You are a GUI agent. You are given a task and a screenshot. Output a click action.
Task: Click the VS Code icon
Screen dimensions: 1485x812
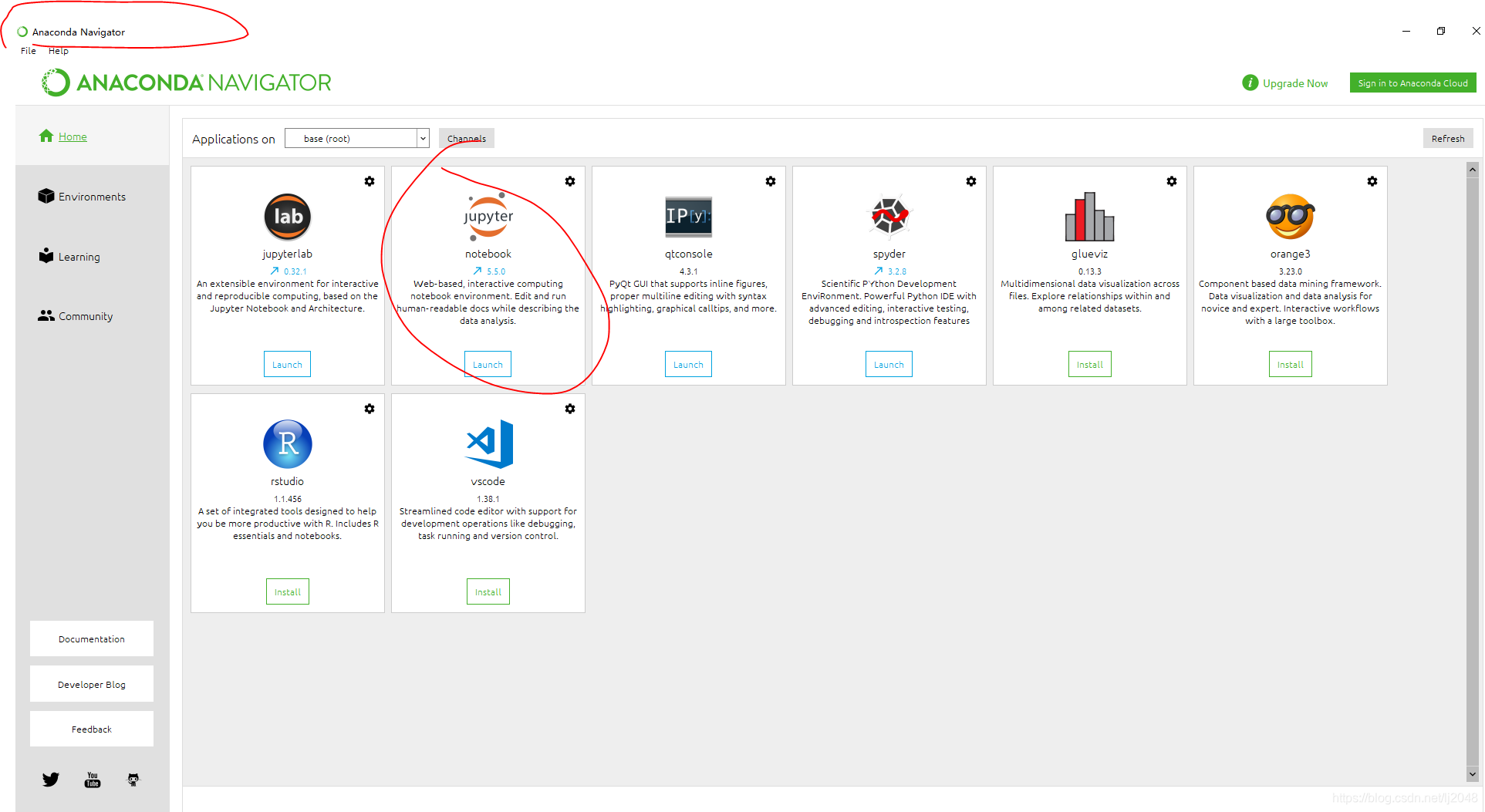coord(490,444)
